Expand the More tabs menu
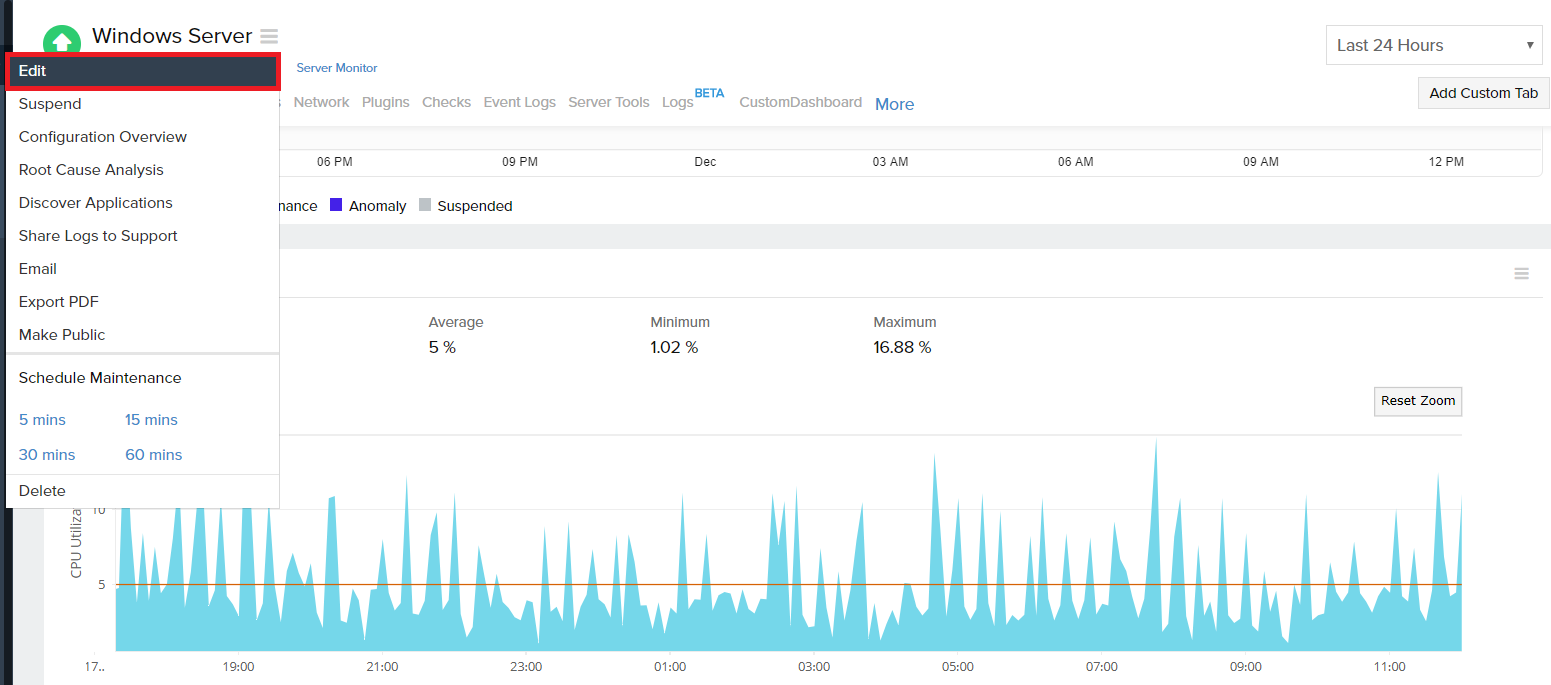Screen dimensions: 1551x685 point(894,104)
